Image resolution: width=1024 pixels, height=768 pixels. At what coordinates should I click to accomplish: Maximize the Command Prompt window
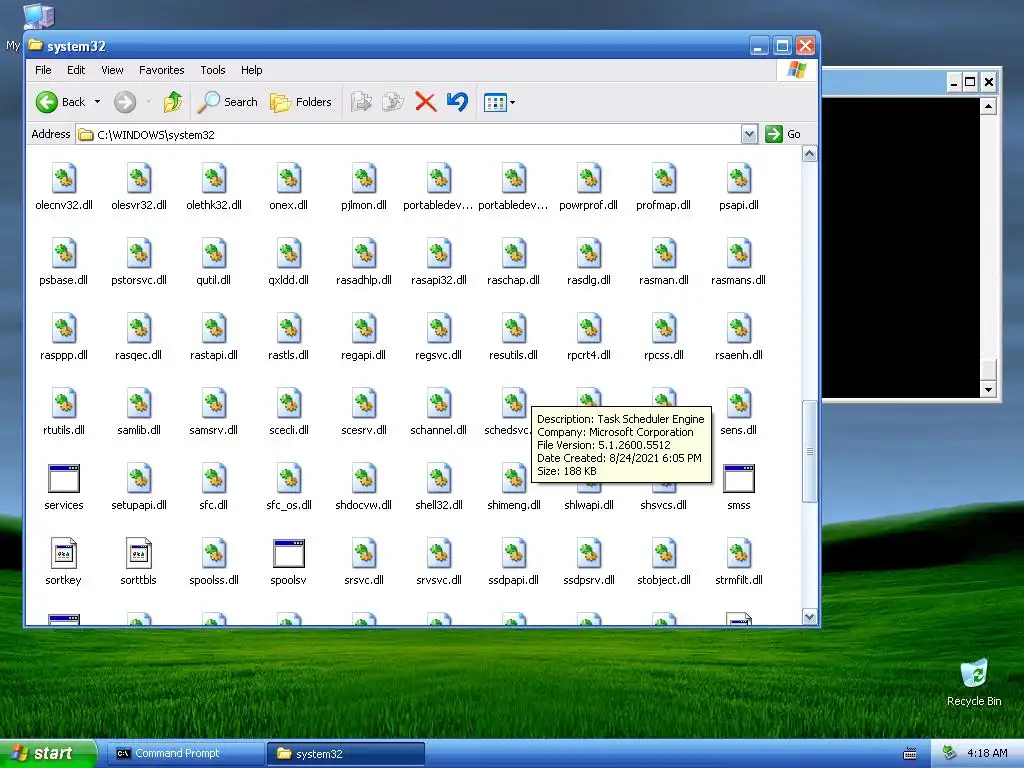point(970,82)
